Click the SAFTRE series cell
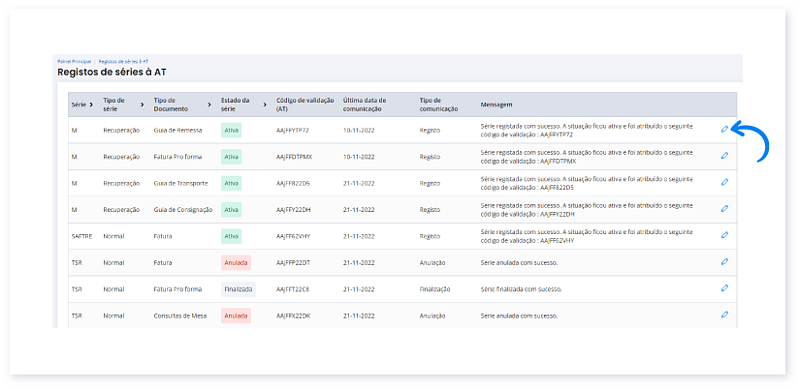Screen dimensions: 800x389 tap(81, 236)
